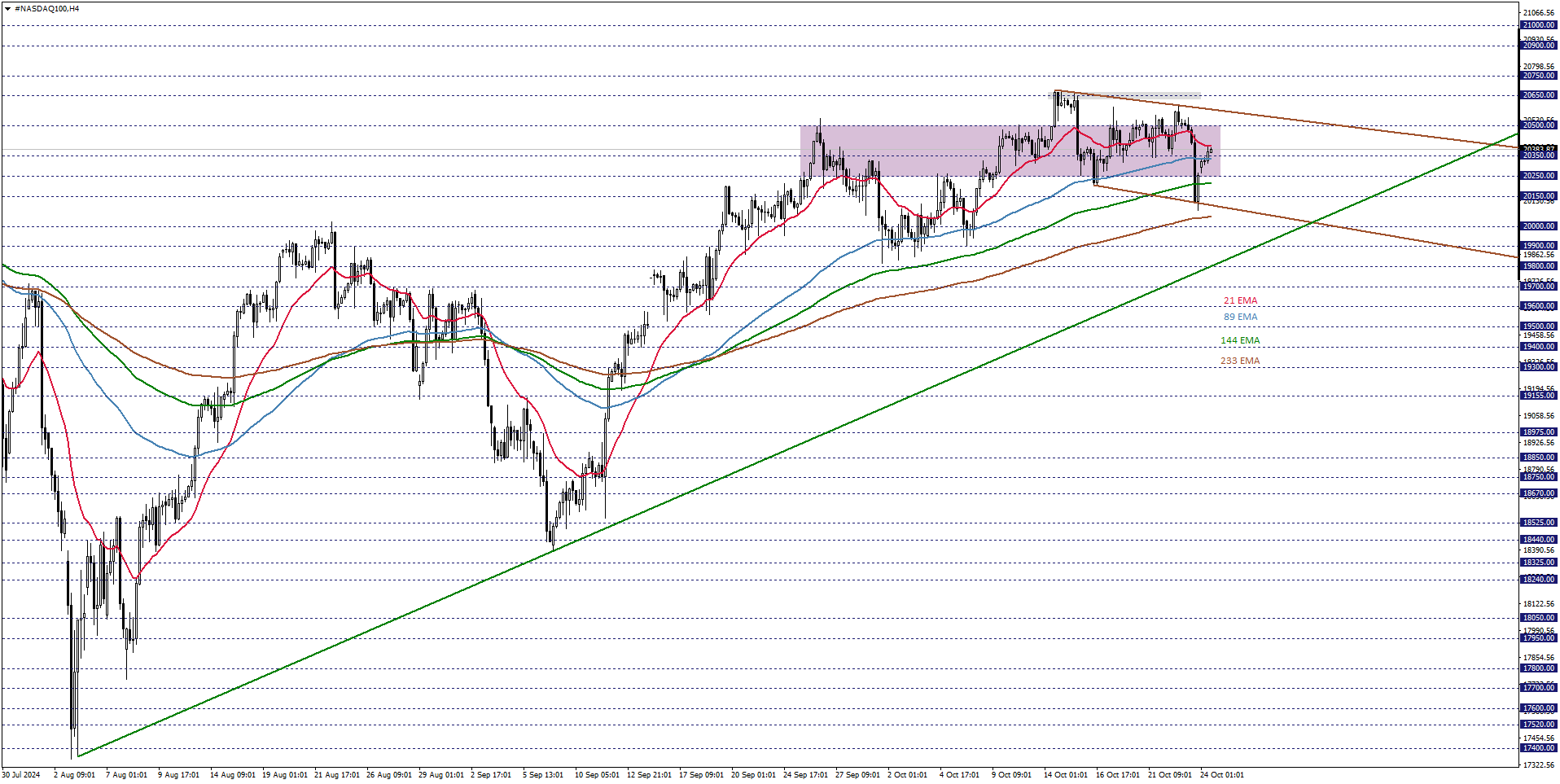This screenshot has height=784, width=1560.
Task: Click the 18050.00 price level label
Action: click(1538, 618)
